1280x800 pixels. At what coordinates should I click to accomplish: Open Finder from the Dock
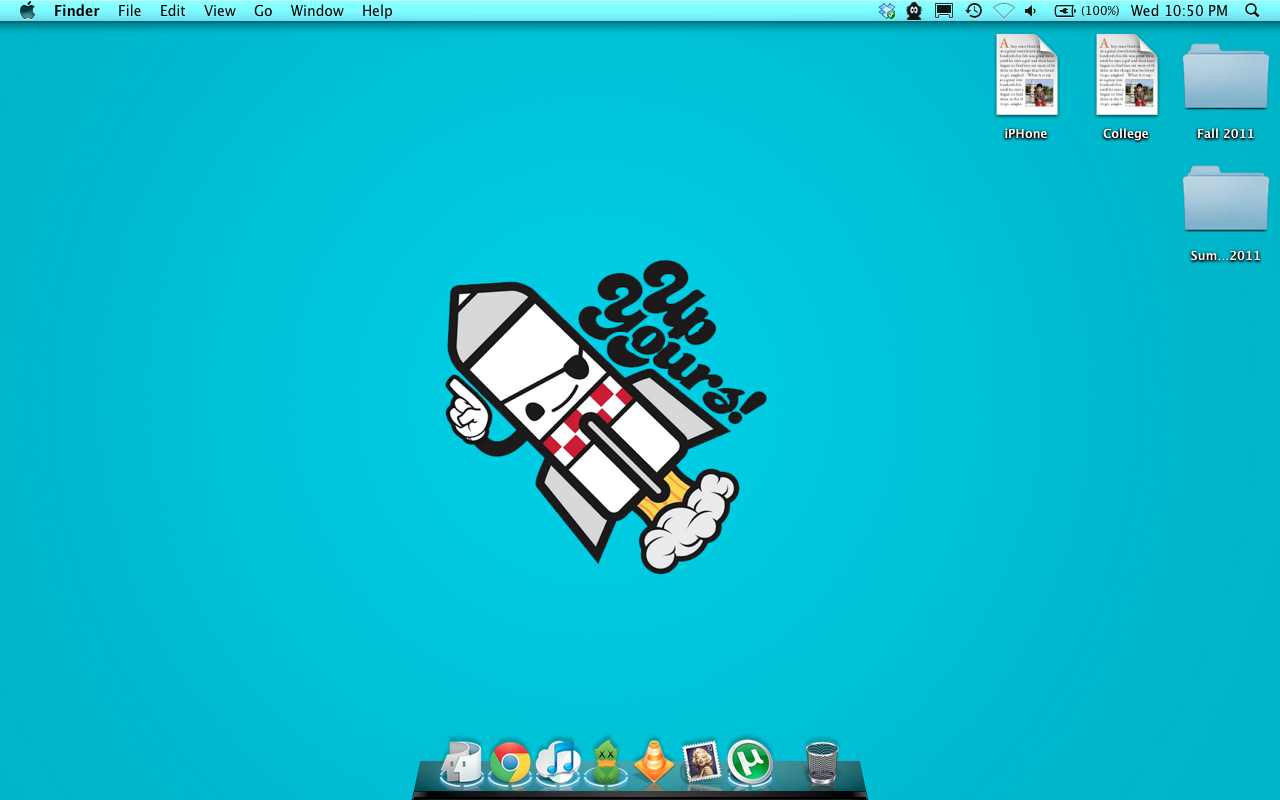462,763
